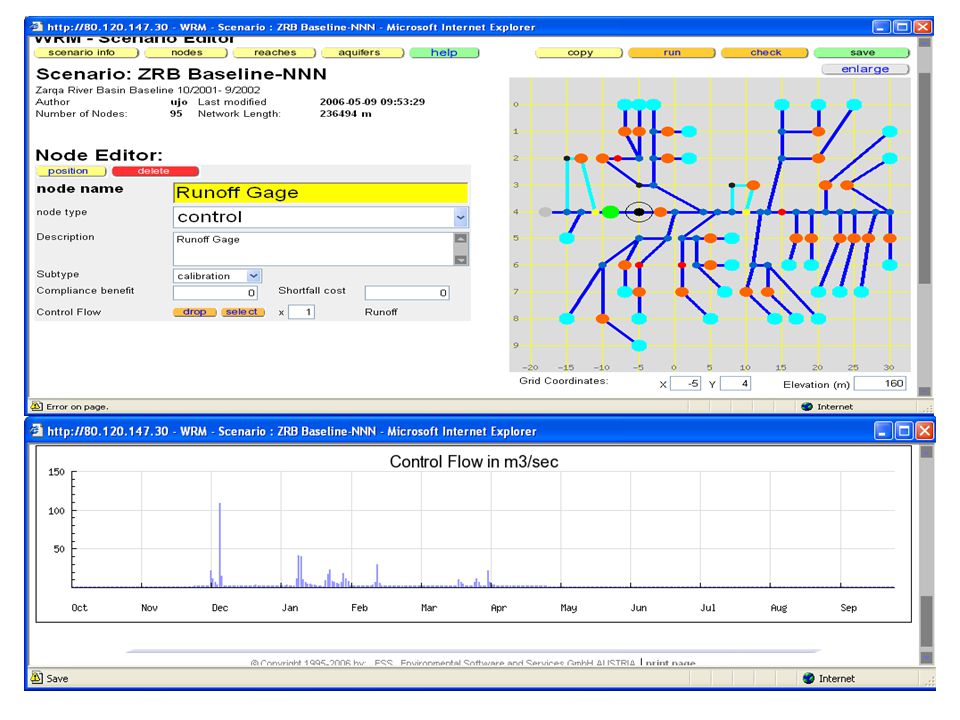
Task: Click the IE page icon in chart window title
Action: [x=37, y=431]
